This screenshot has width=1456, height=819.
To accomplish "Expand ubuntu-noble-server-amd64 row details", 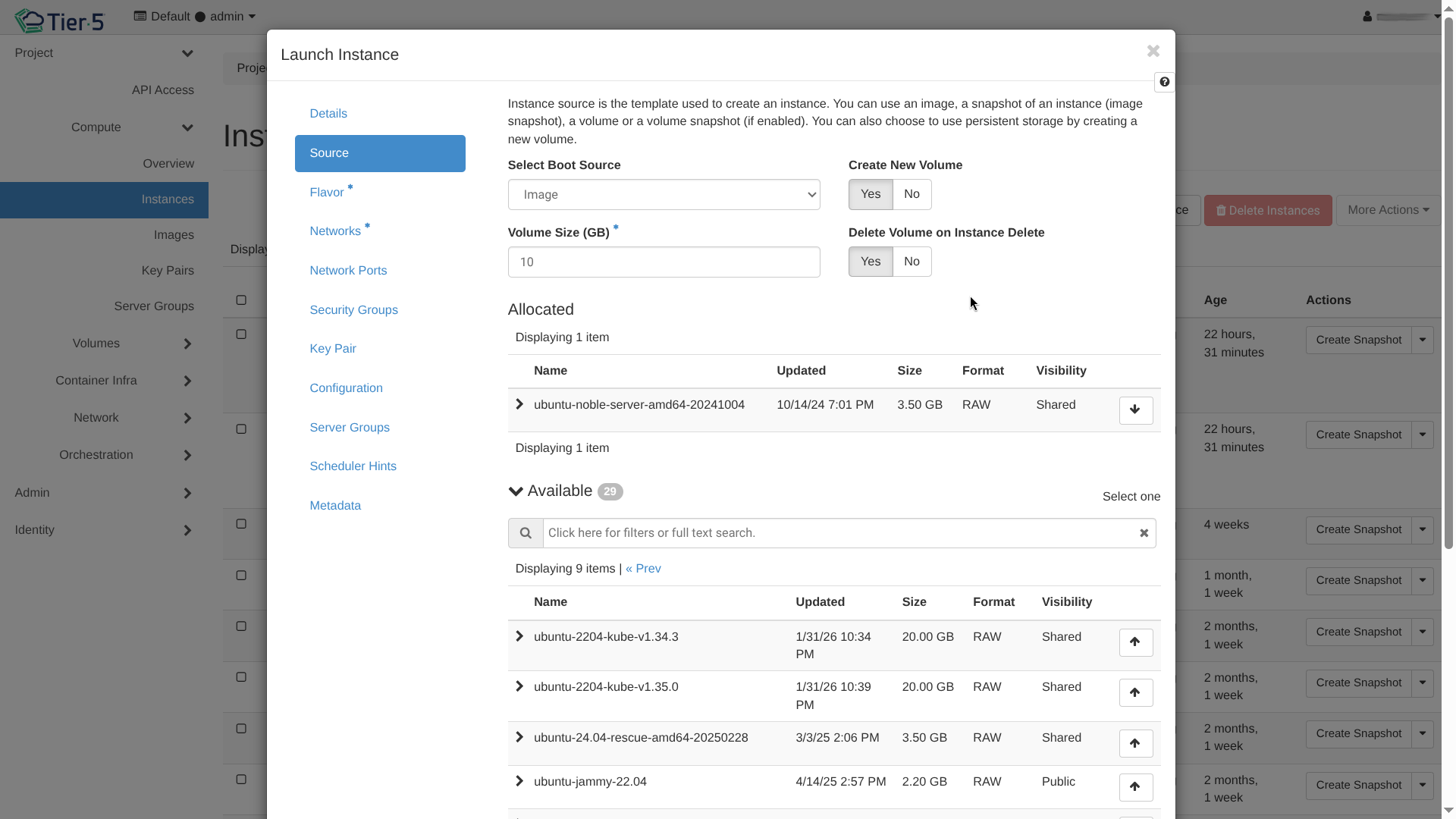I will [x=519, y=404].
